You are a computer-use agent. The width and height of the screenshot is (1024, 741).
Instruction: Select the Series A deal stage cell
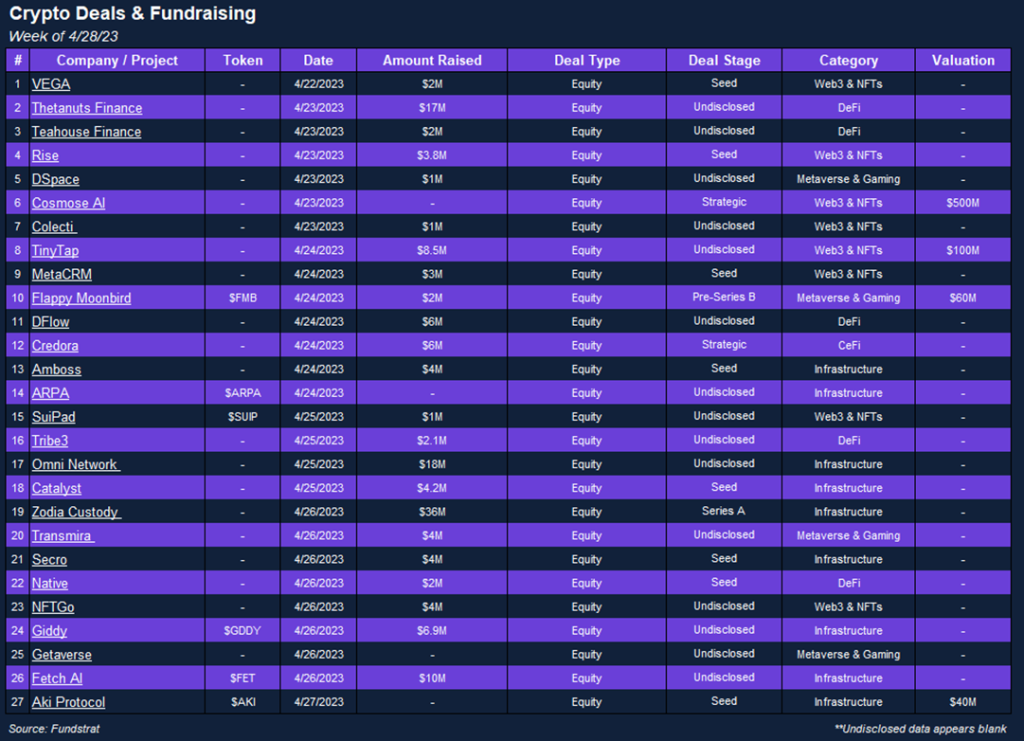(724, 512)
